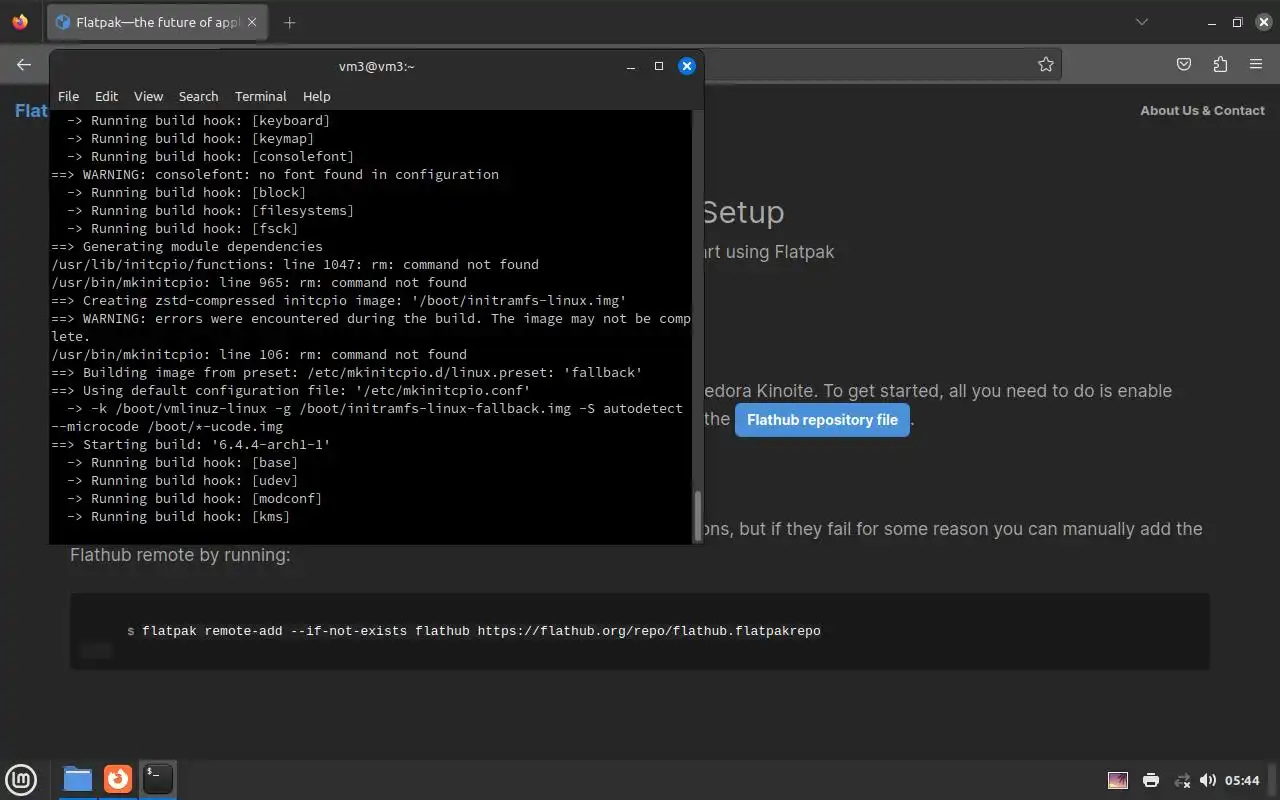This screenshot has width=1280, height=800.
Task: Click the 'Creating zstd-compressed initcpio image' line
Action: [339, 300]
